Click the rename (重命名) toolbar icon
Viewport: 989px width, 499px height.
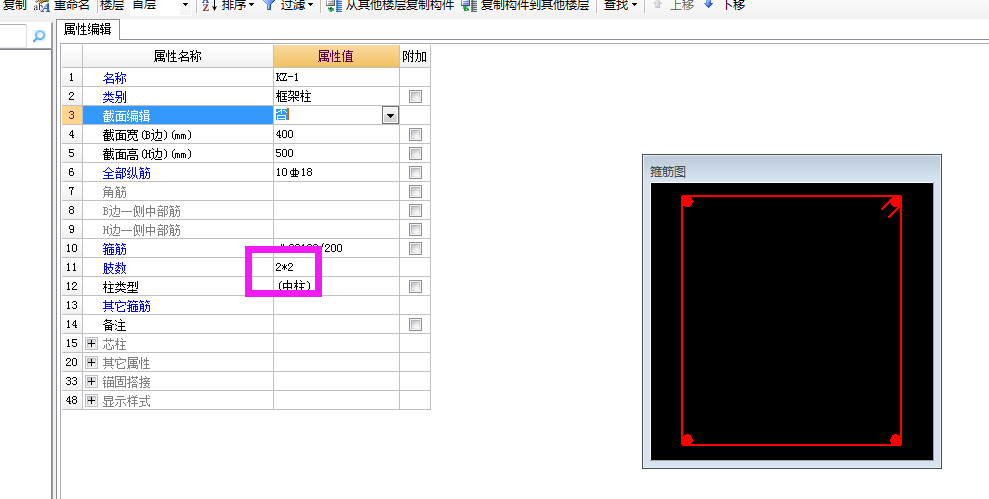point(42,5)
